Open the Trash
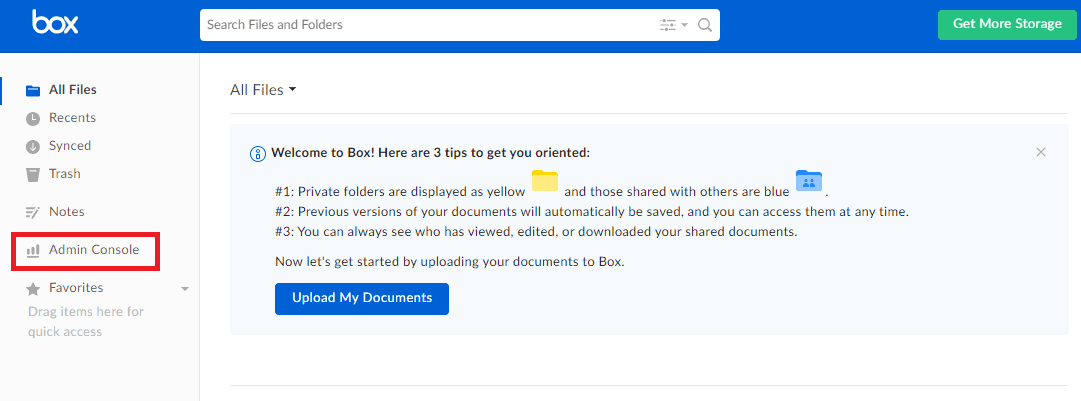Viewport: 1081px width, 401px height. (x=65, y=174)
